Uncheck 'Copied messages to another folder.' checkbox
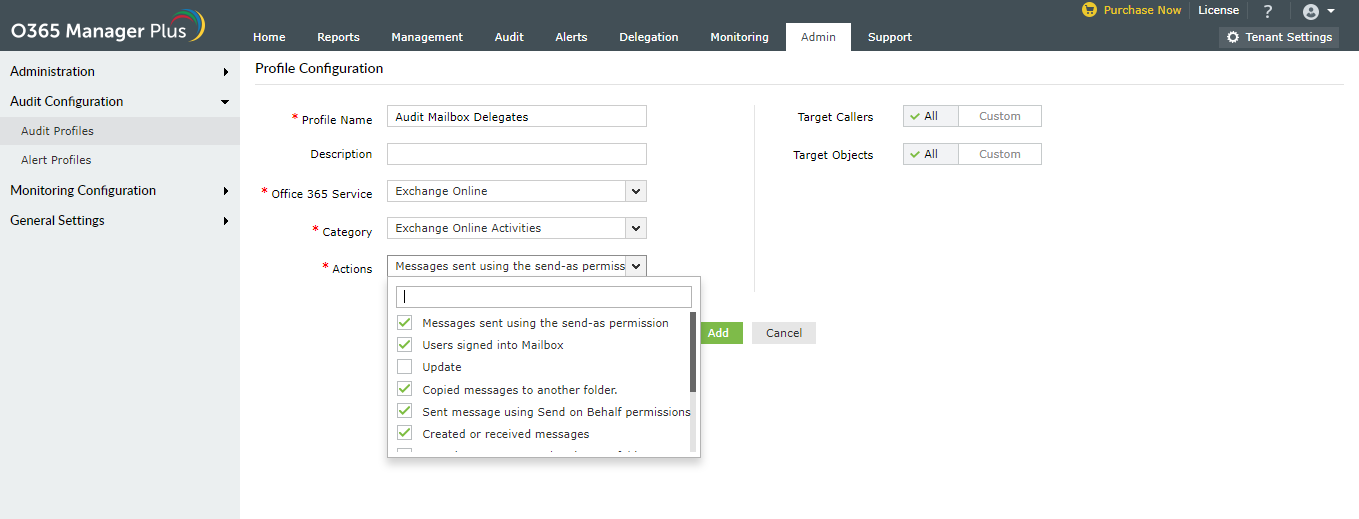Viewport: 1359px width, 519px height. pyautogui.click(x=405, y=390)
